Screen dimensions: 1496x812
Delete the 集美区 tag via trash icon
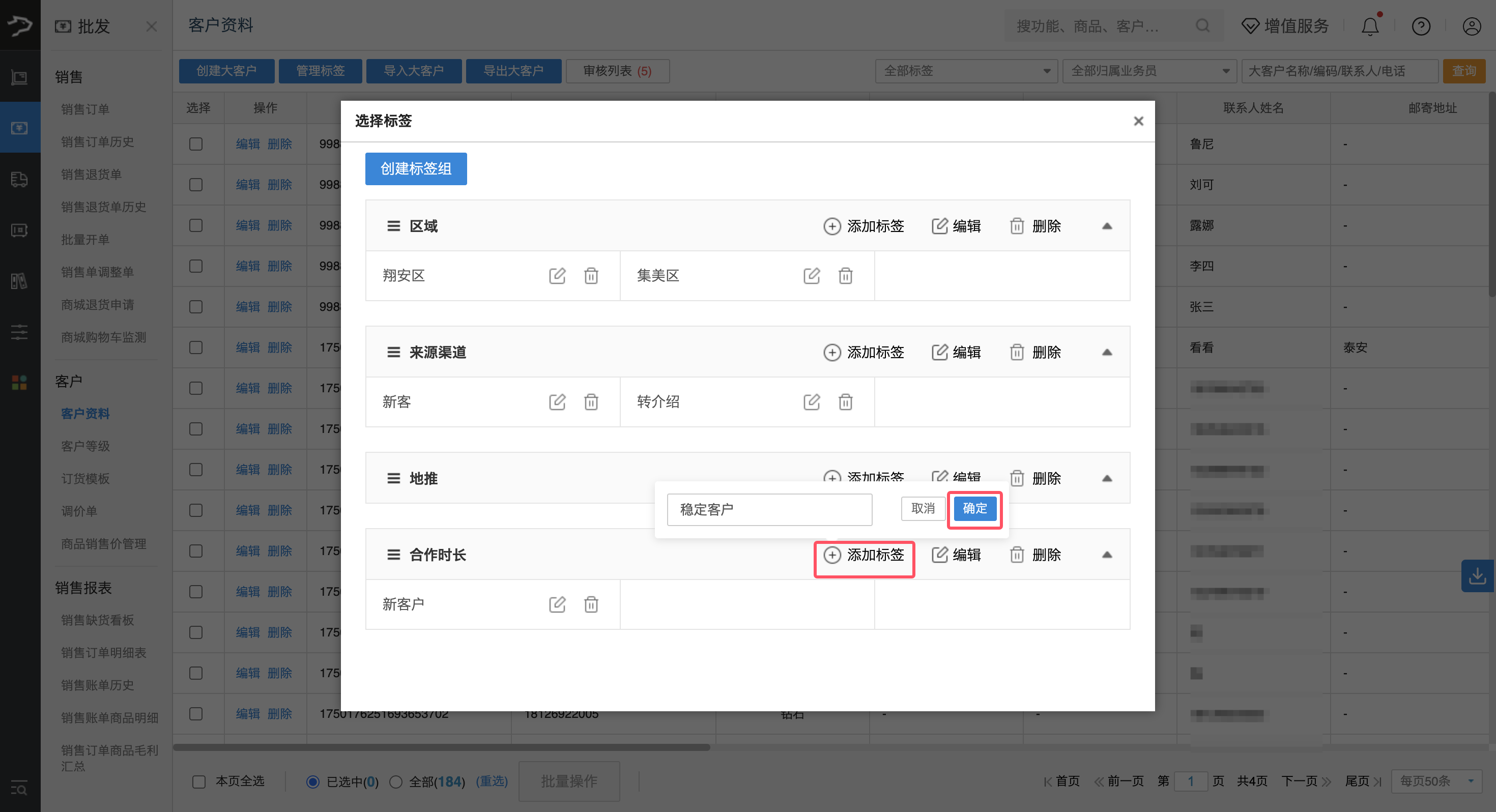846,276
